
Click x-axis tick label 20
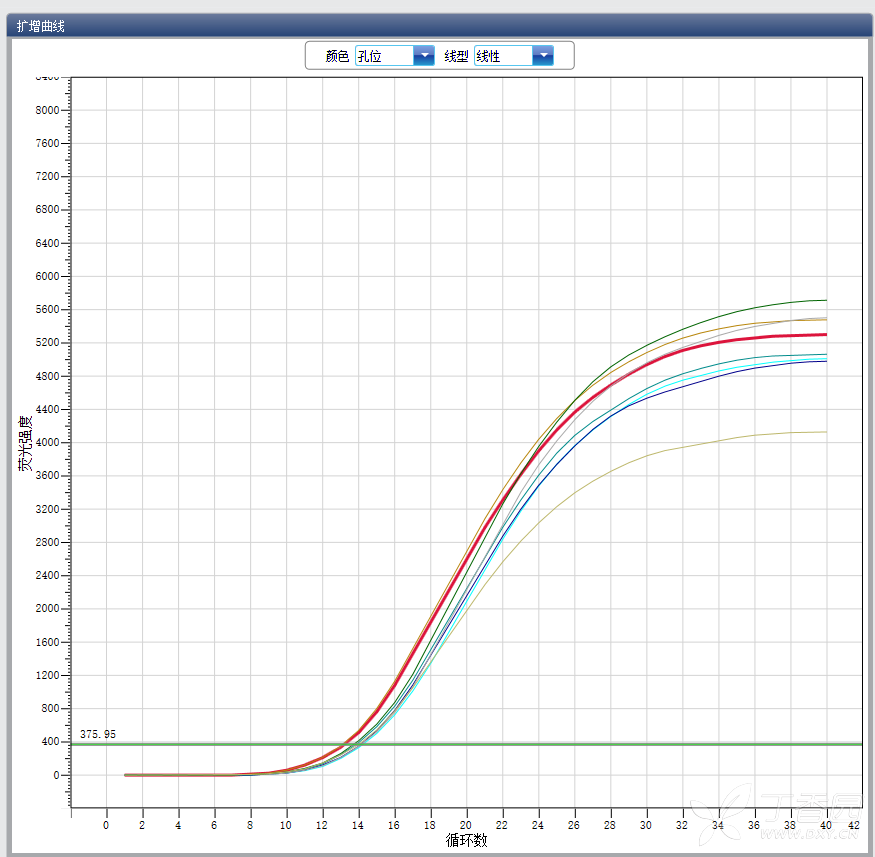click(x=466, y=825)
